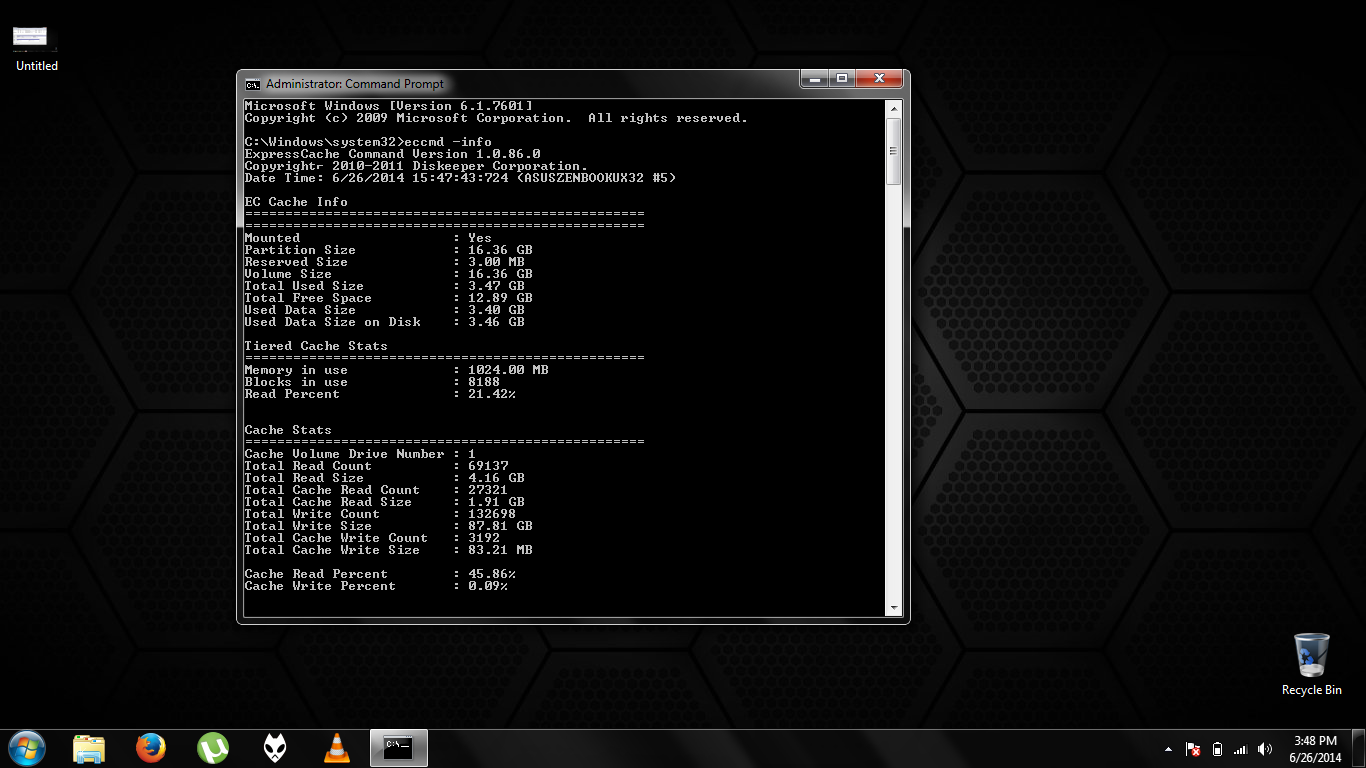Click 'Blocks in use' 8188 line
The width and height of the screenshot is (1366, 768).
coord(372,382)
